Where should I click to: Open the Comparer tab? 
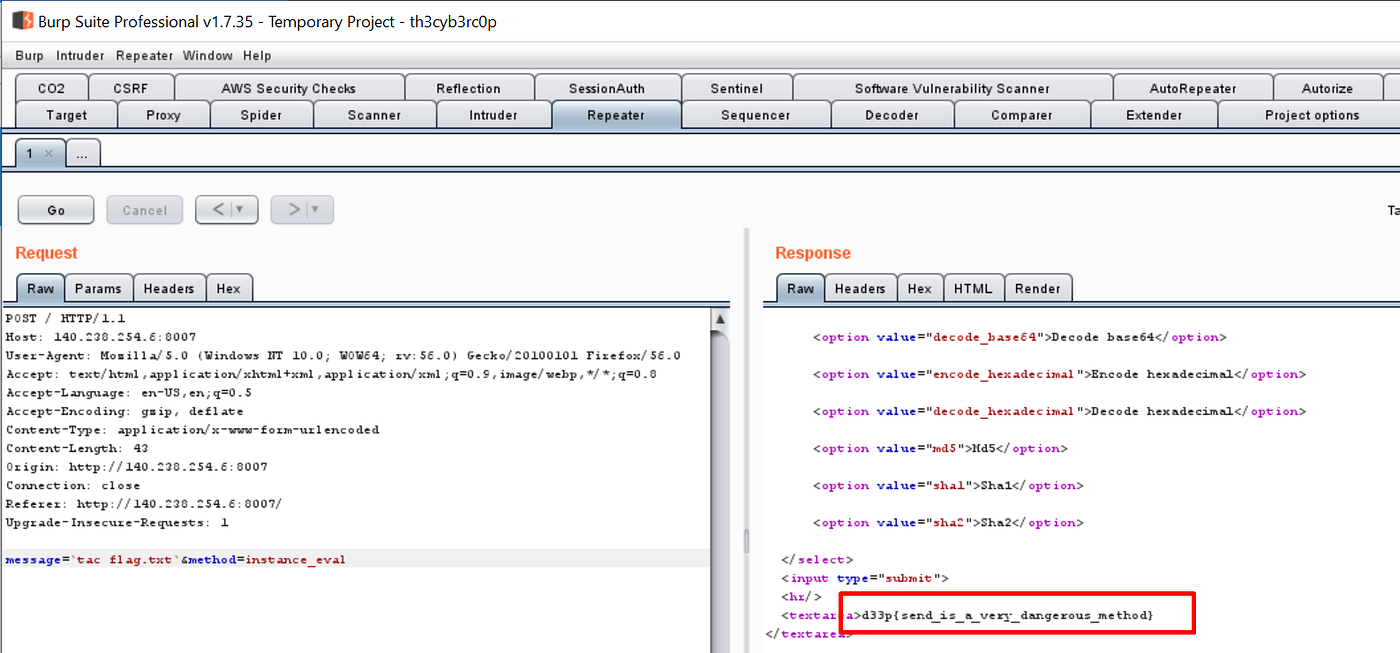(x=1023, y=114)
